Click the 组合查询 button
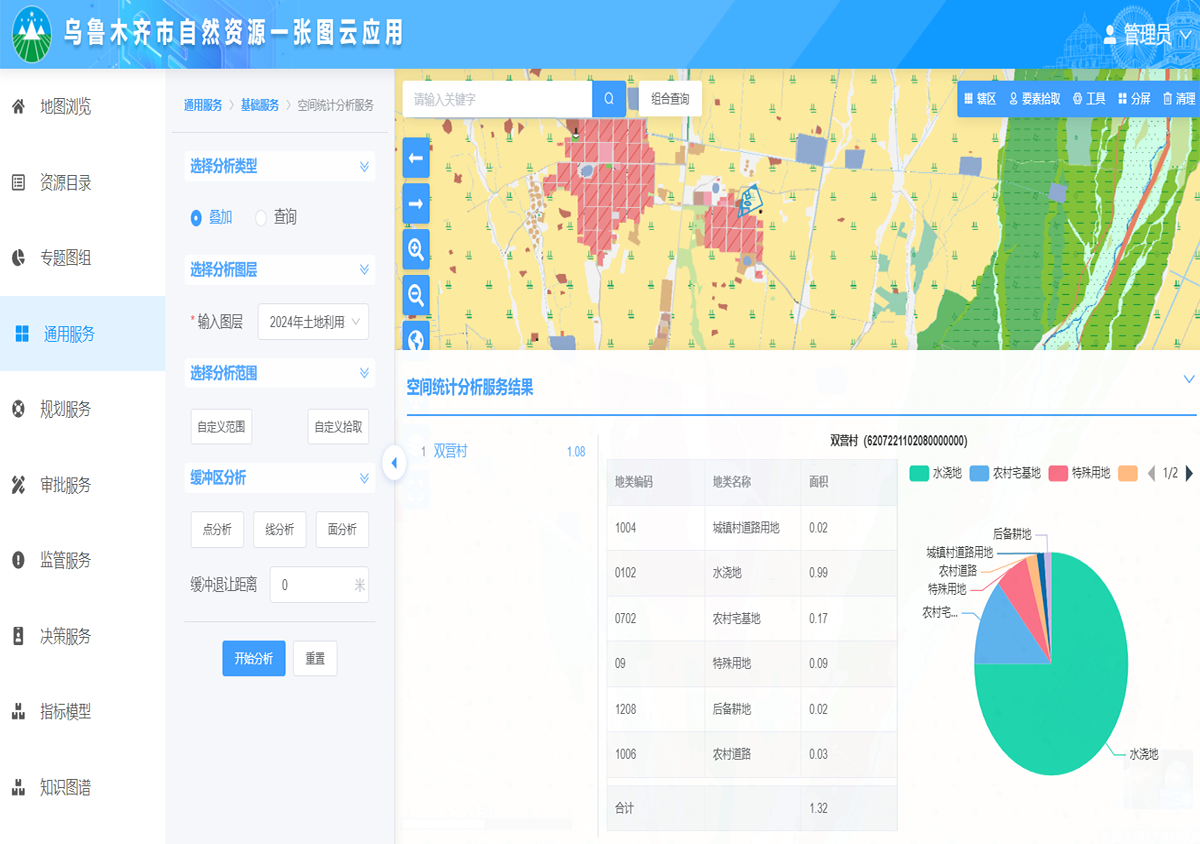This screenshot has height=844, width=1200. (x=670, y=99)
